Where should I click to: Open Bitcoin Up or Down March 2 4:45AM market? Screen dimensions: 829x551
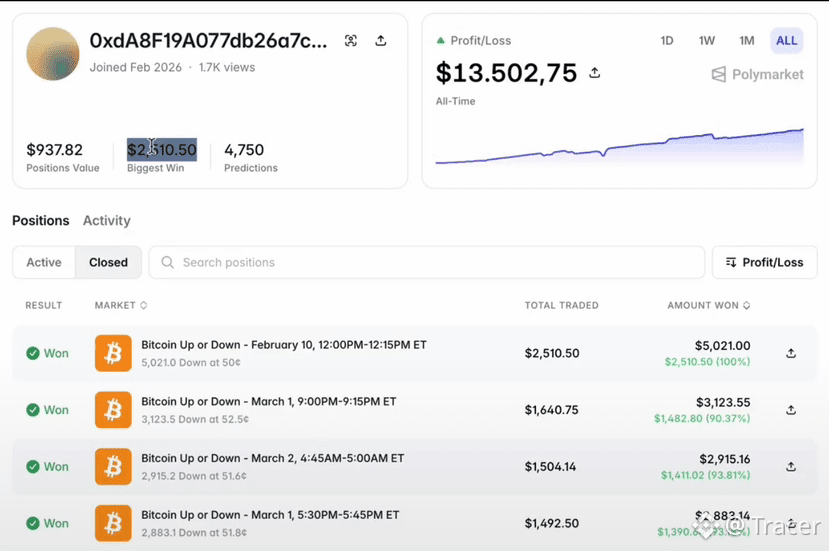[272, 458]
